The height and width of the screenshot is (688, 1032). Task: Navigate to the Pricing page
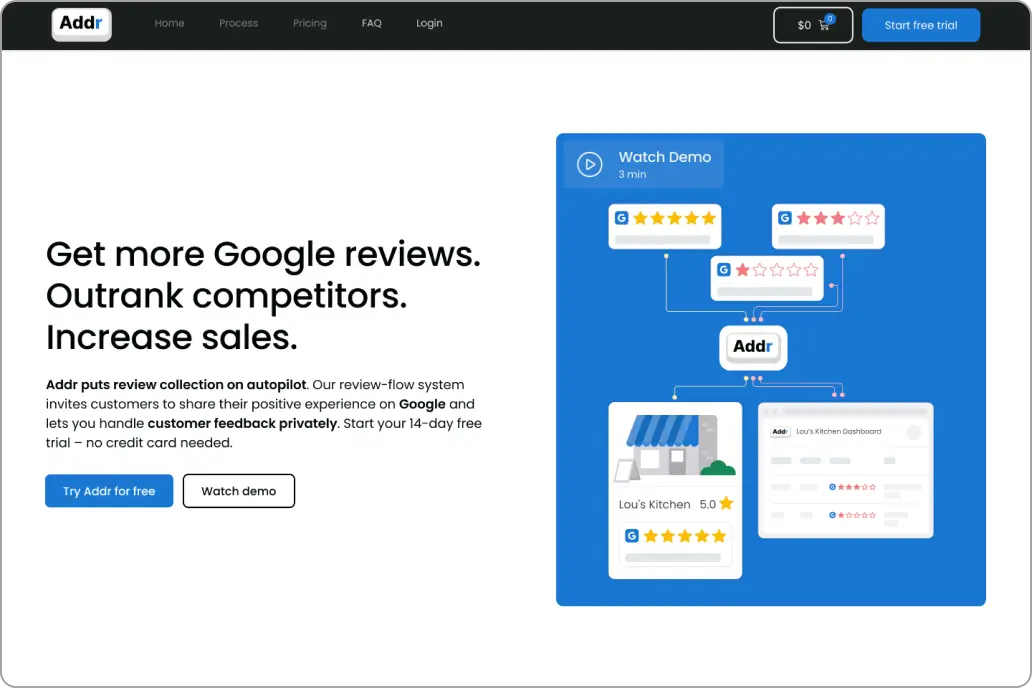pos(310,23)
